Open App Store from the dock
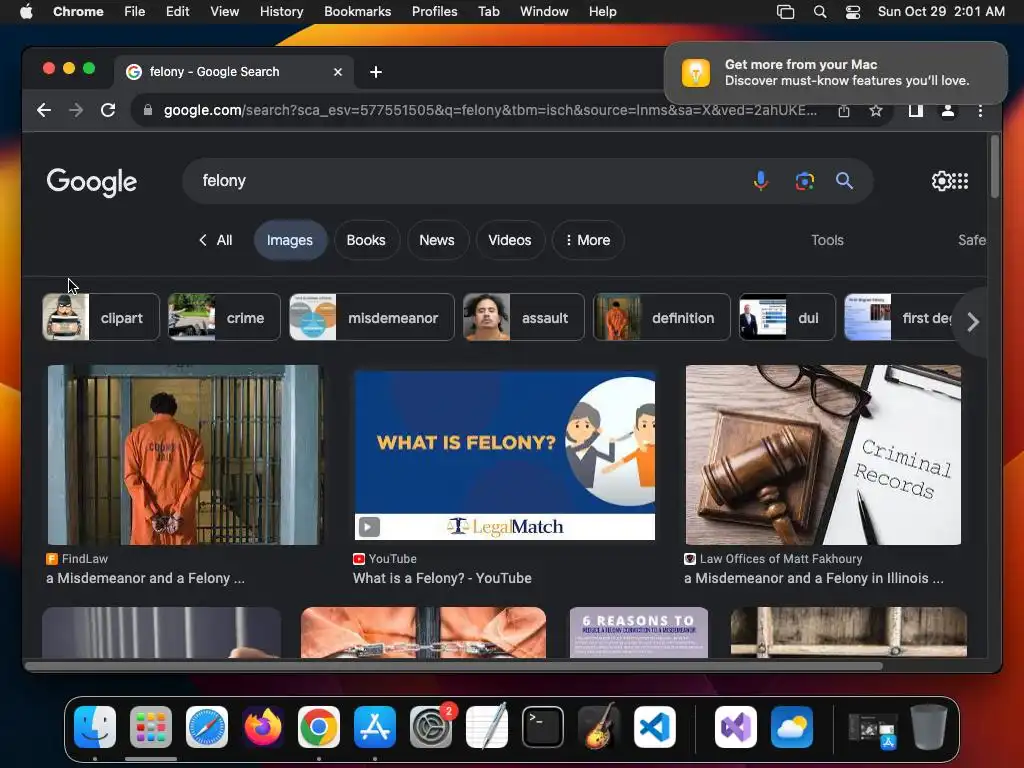The width and height of the screenshot is (1024, 768). [x=375, y=727]
